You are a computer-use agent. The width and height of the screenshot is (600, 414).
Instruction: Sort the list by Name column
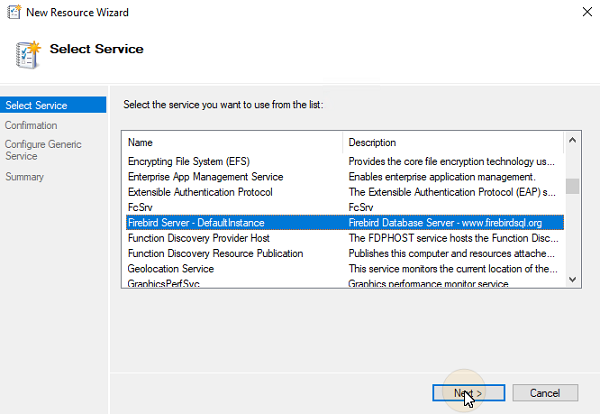pyautogui.click(x=232, y=143)
